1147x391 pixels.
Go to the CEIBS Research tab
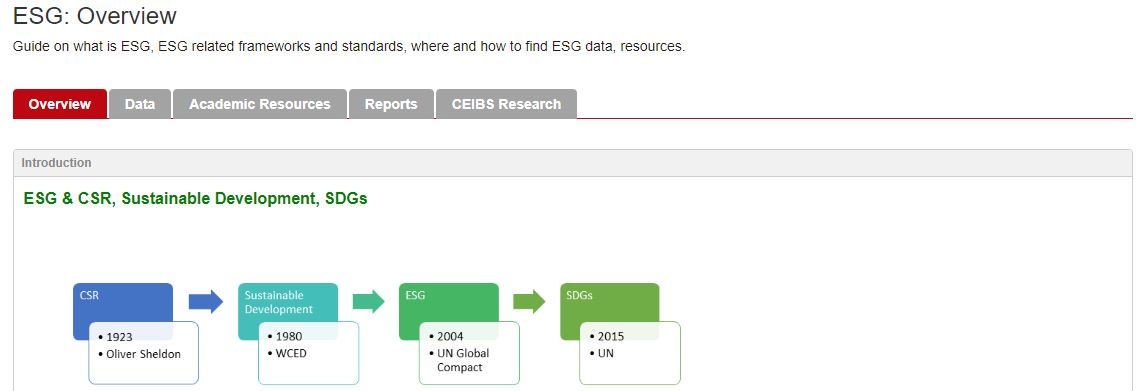coord(506,104)
